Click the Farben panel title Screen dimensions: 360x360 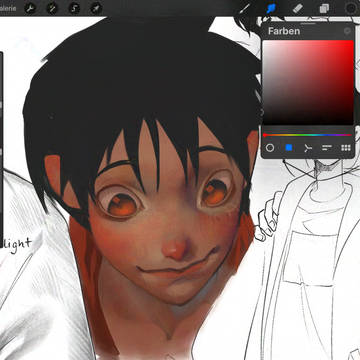[x=284, y=31]
